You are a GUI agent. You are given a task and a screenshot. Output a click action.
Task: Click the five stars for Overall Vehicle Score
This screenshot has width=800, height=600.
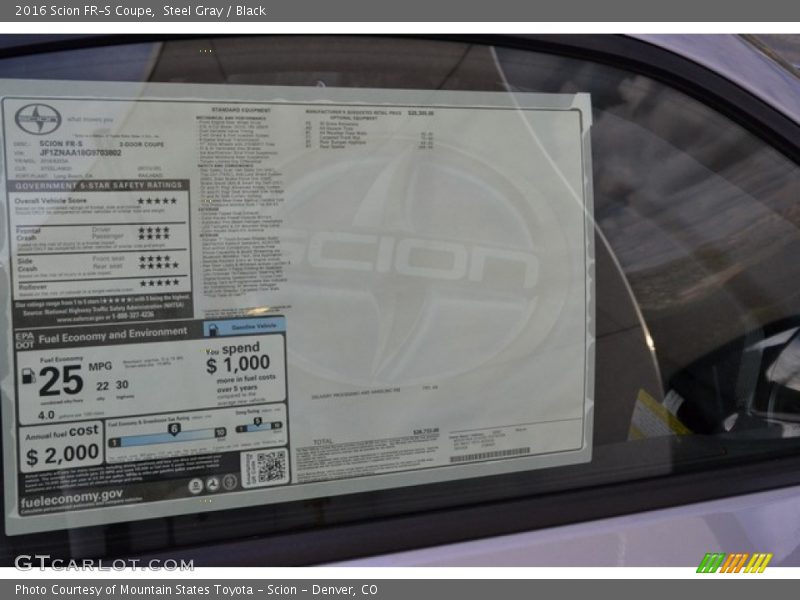point(157,201)
